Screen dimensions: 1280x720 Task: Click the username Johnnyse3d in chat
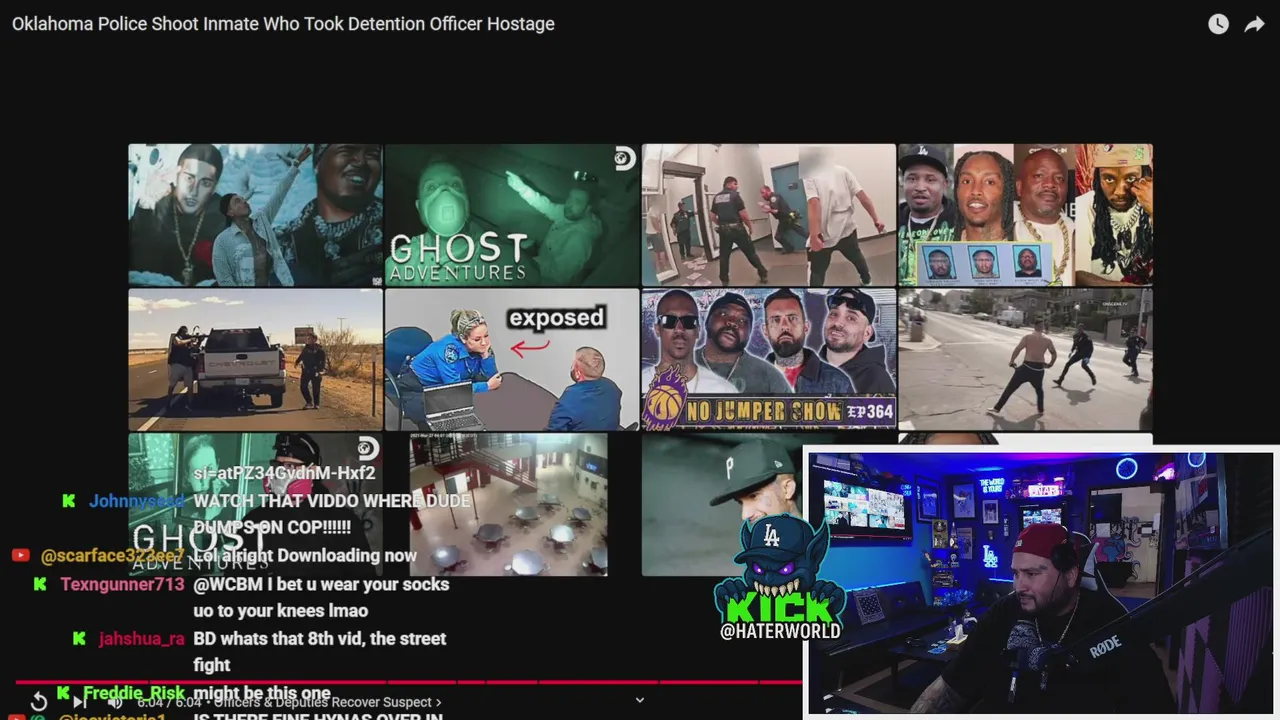tap(136, 501)
